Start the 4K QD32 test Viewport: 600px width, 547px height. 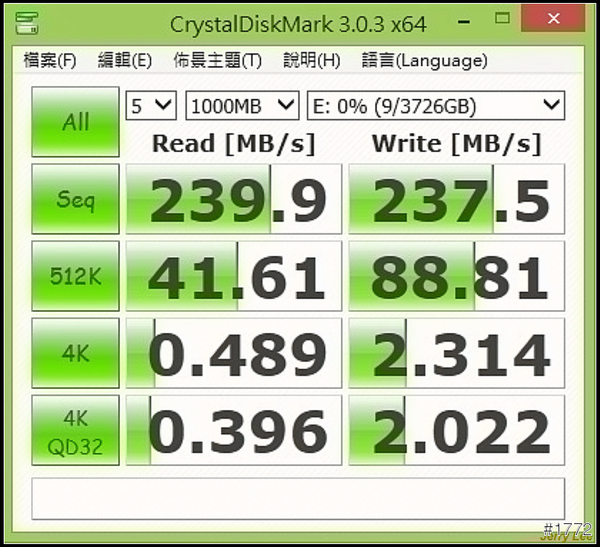75,430
